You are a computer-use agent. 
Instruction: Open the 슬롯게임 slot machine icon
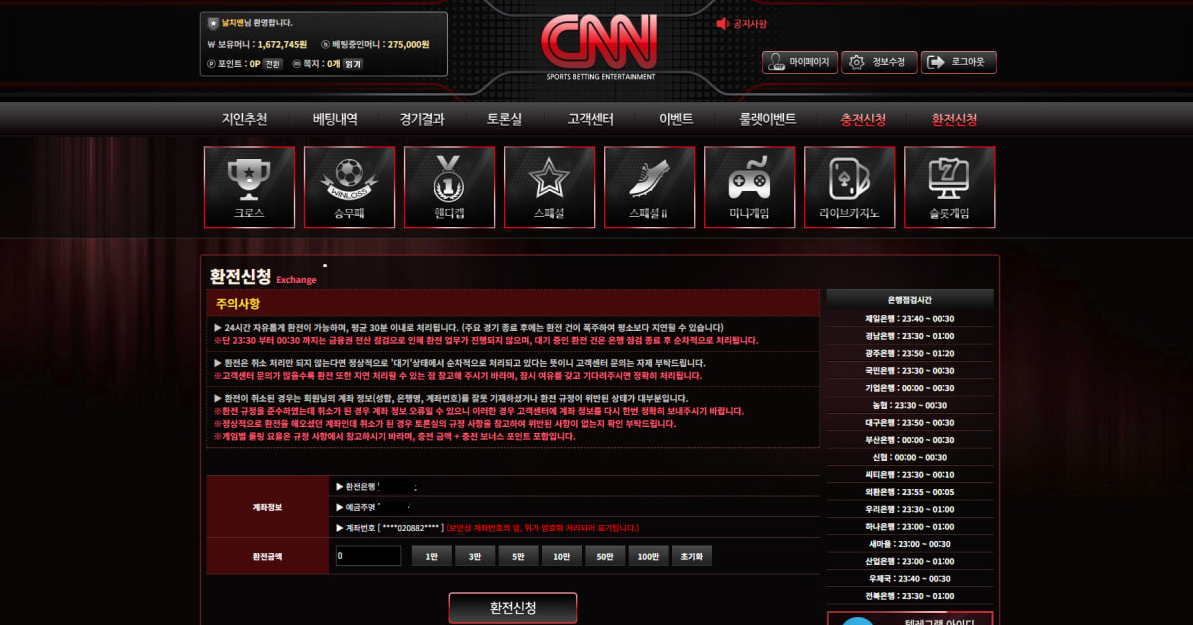(949, 187)
